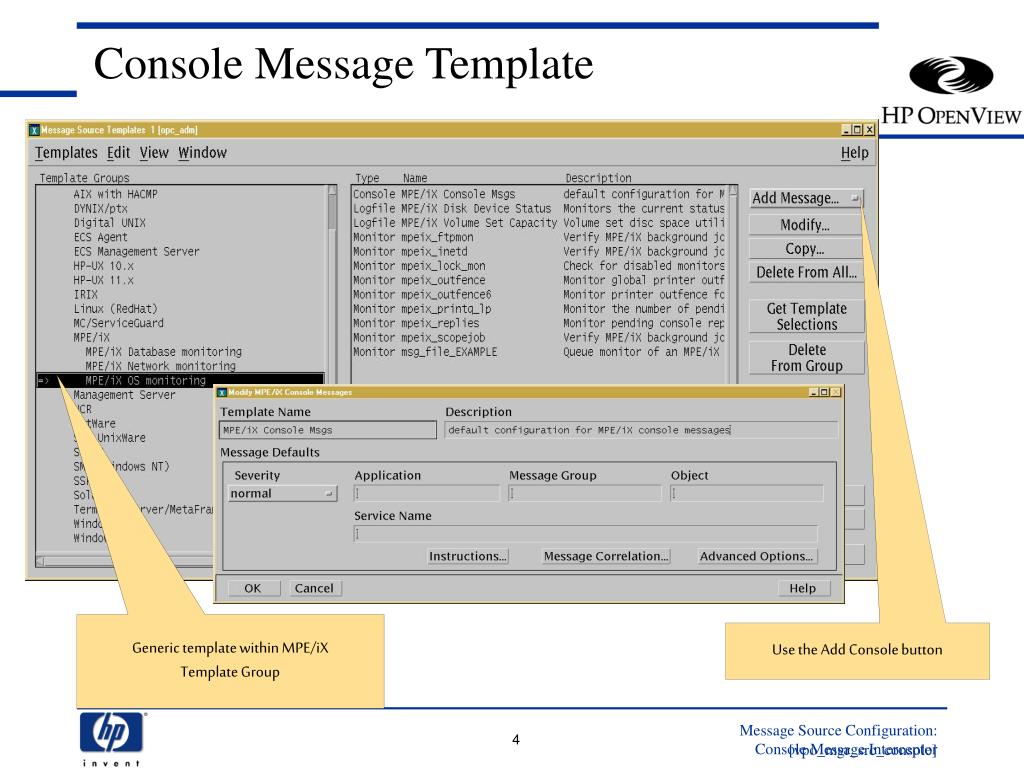Screen dimensions: 1024x768
Task: Click Get Template Selections button
Action: 806,316
